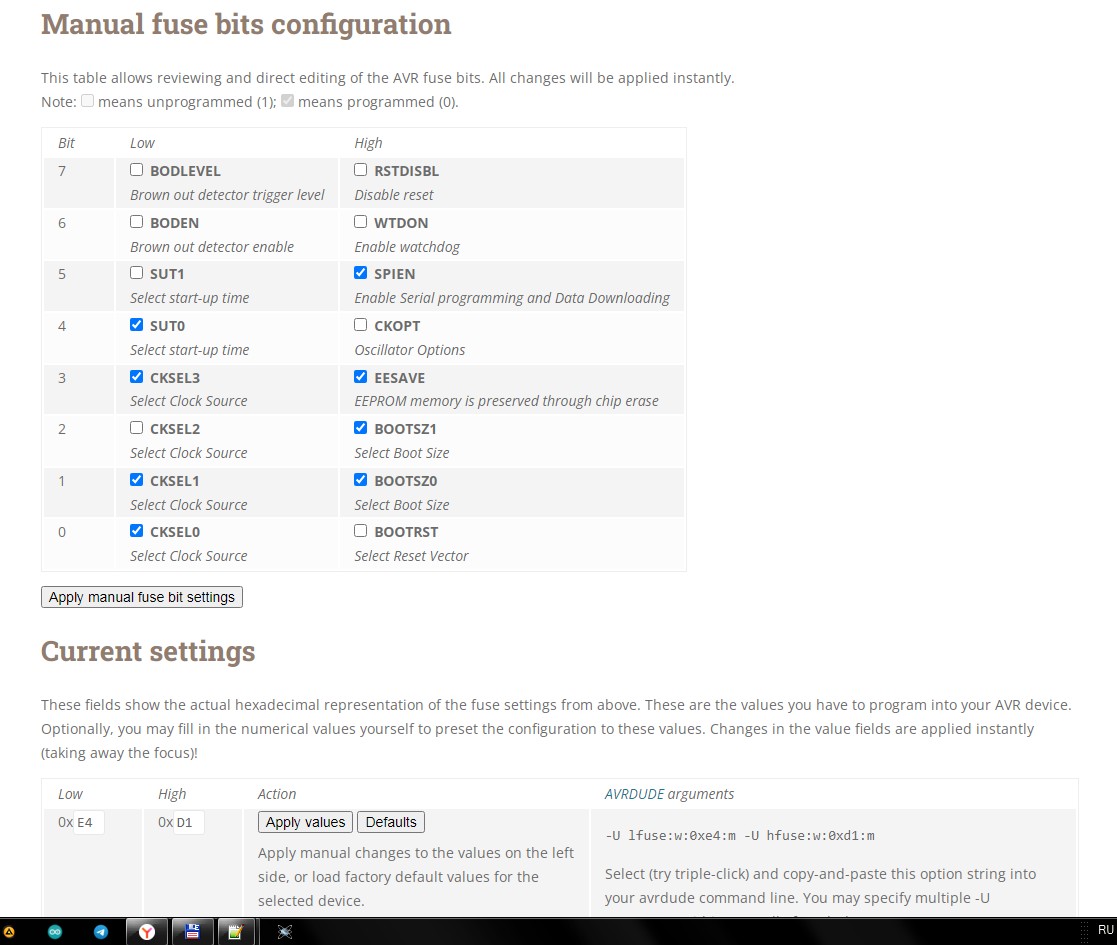Enable the BODLEVEL fuse bit
The height and width of the screenshot is (945, 1117).
tap(137, 170)
